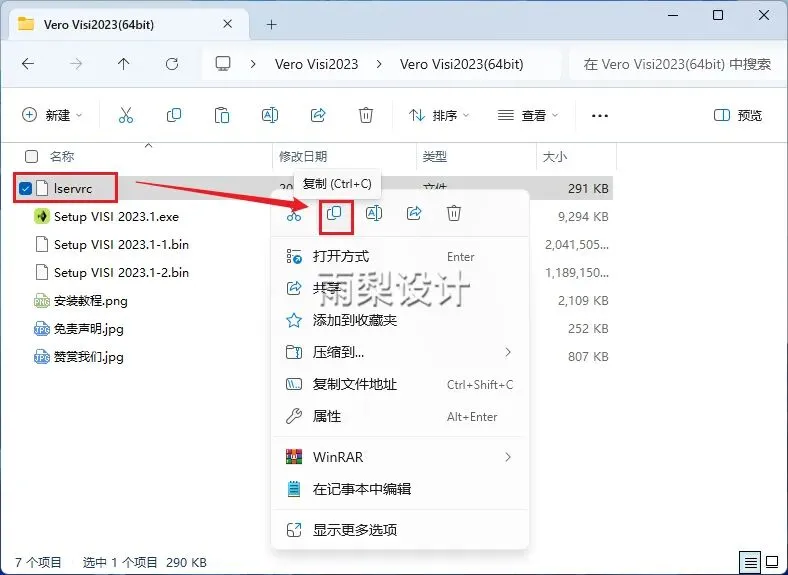The height and width of the screenshot is (575, 788).
Task: Click the 安装教程.png file icon
Action: coord(42,301)
